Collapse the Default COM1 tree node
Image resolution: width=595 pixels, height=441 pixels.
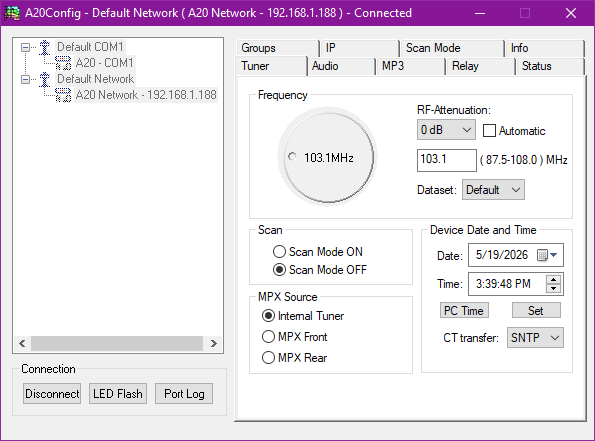25,47
